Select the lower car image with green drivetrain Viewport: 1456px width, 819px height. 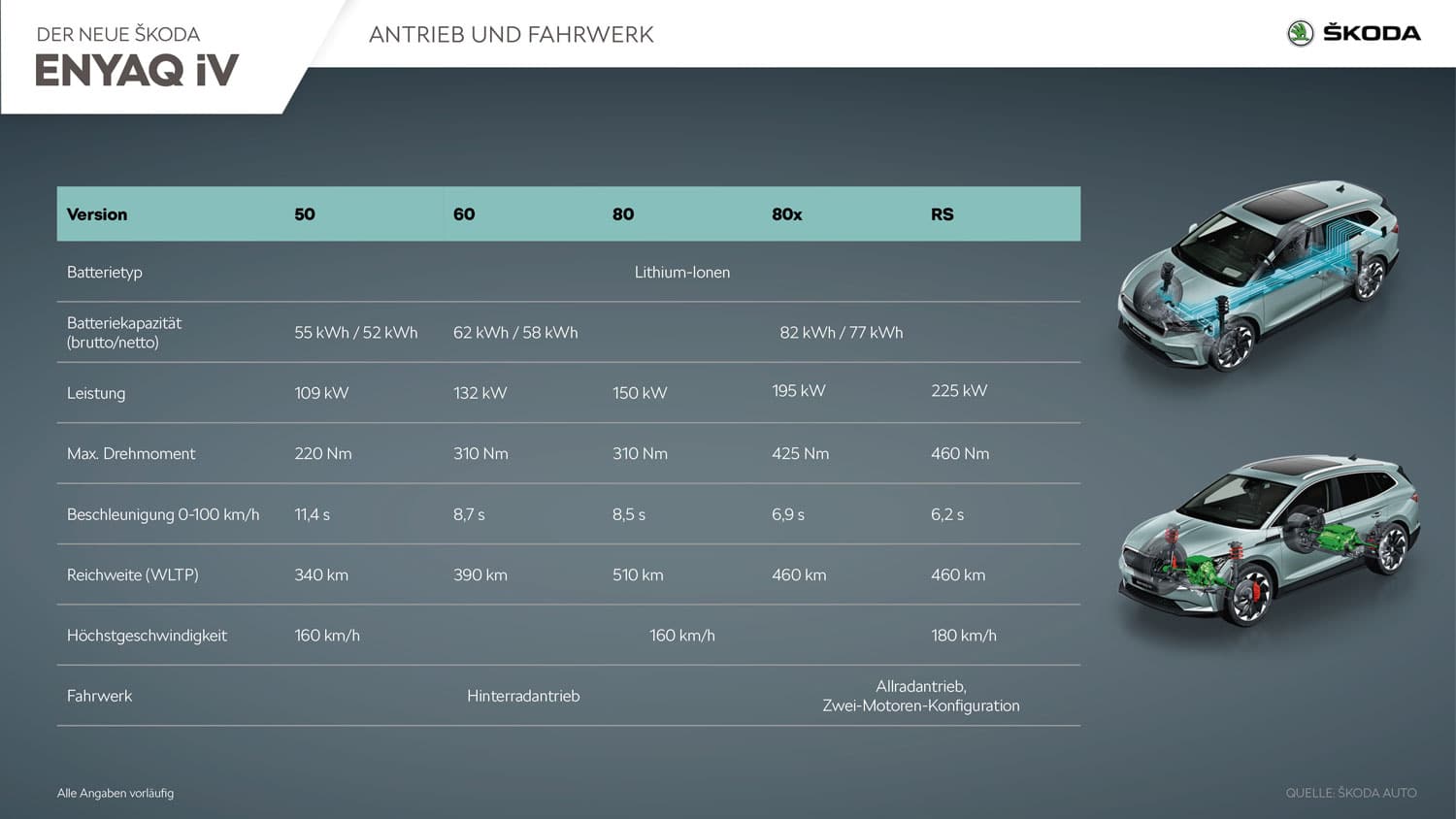coord(1268,538)
